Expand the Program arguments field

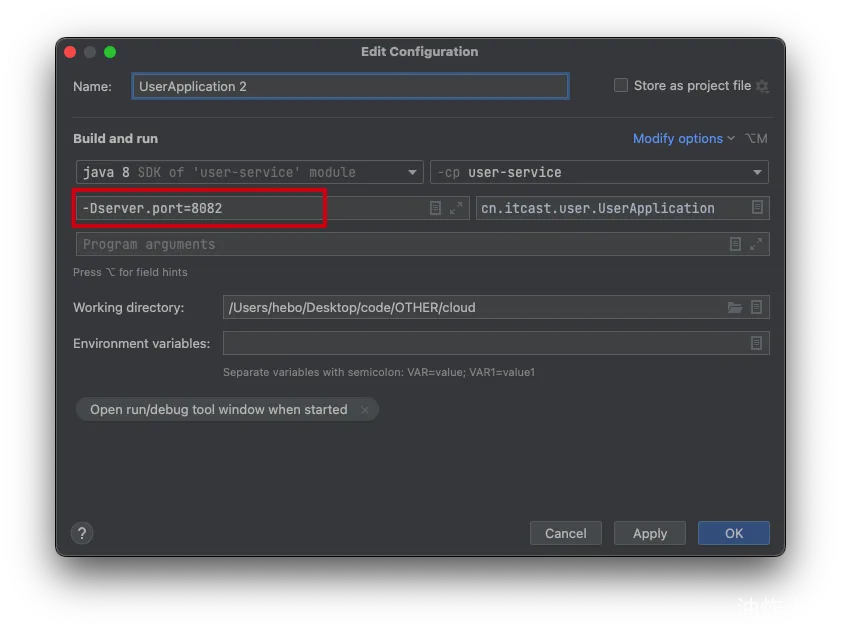(756, 244)
